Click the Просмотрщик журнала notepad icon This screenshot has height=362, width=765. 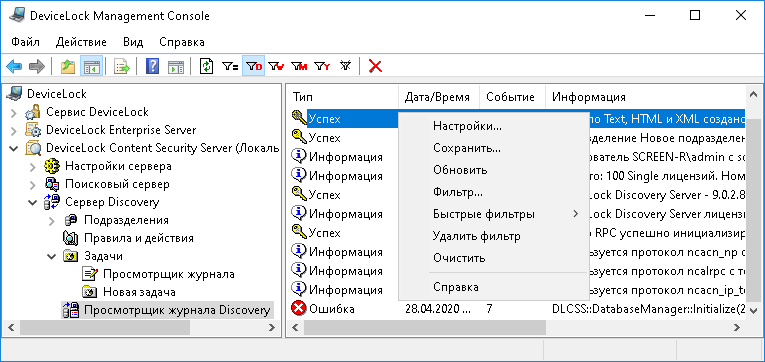click(90, 274)
